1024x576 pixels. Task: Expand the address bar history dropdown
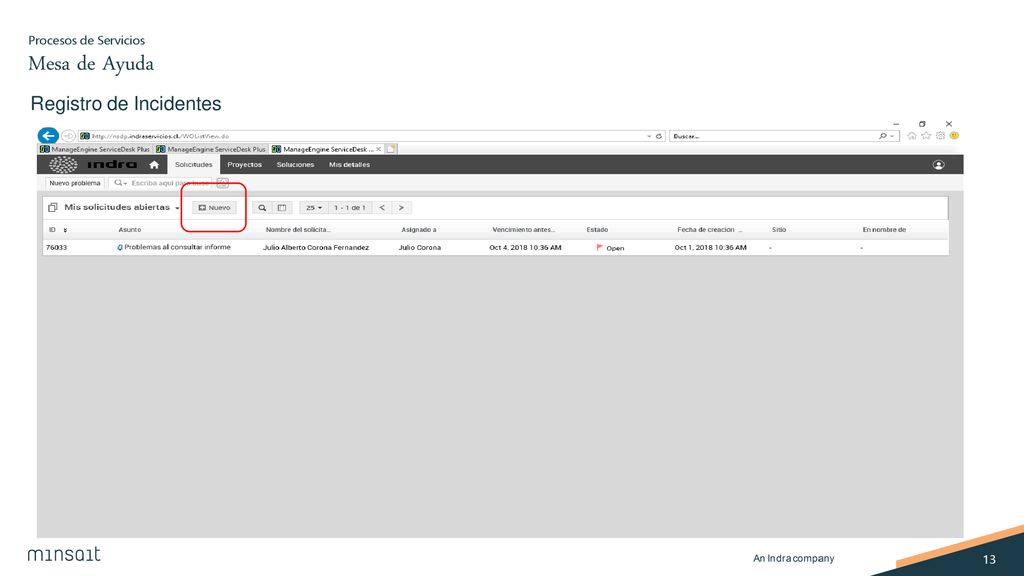click(648, 136)
